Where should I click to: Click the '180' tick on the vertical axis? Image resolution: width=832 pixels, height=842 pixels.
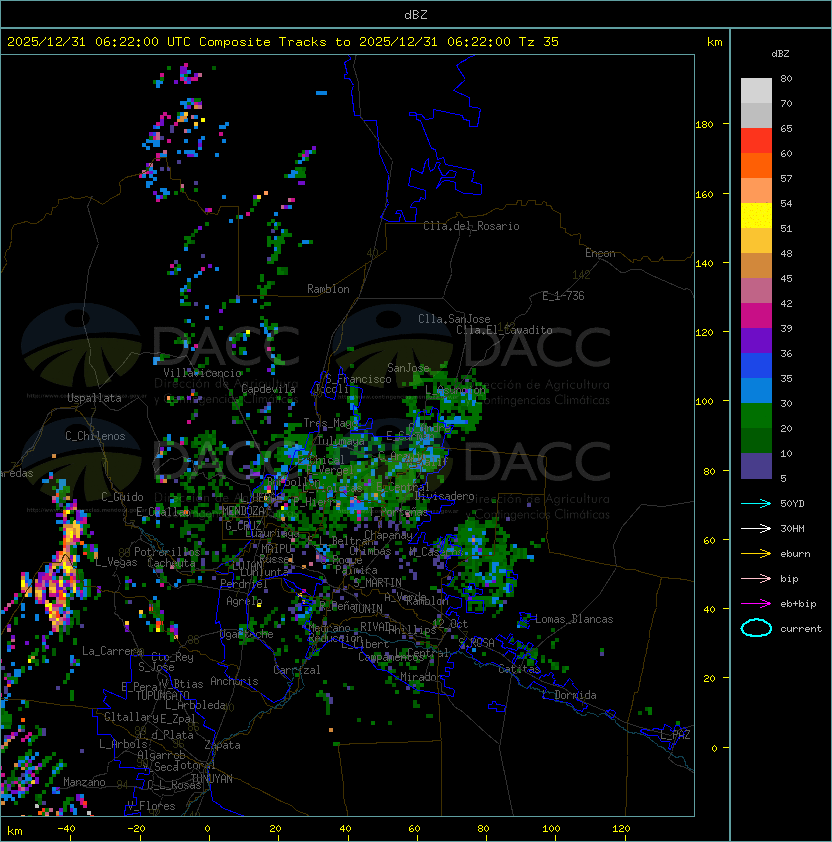coord(704,125)
